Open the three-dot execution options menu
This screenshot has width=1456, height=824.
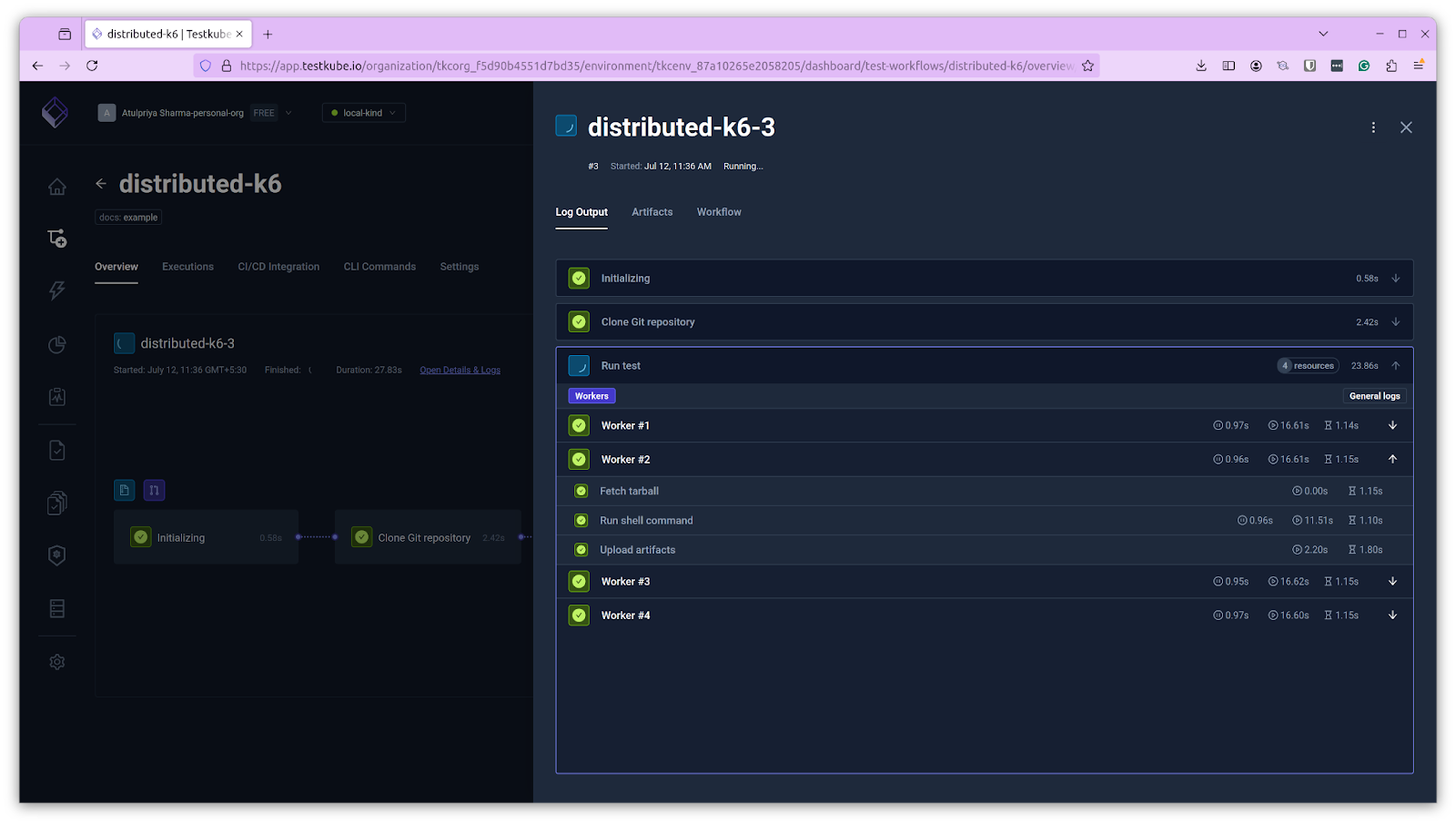pyautogui.click(x=1373, y=127)
